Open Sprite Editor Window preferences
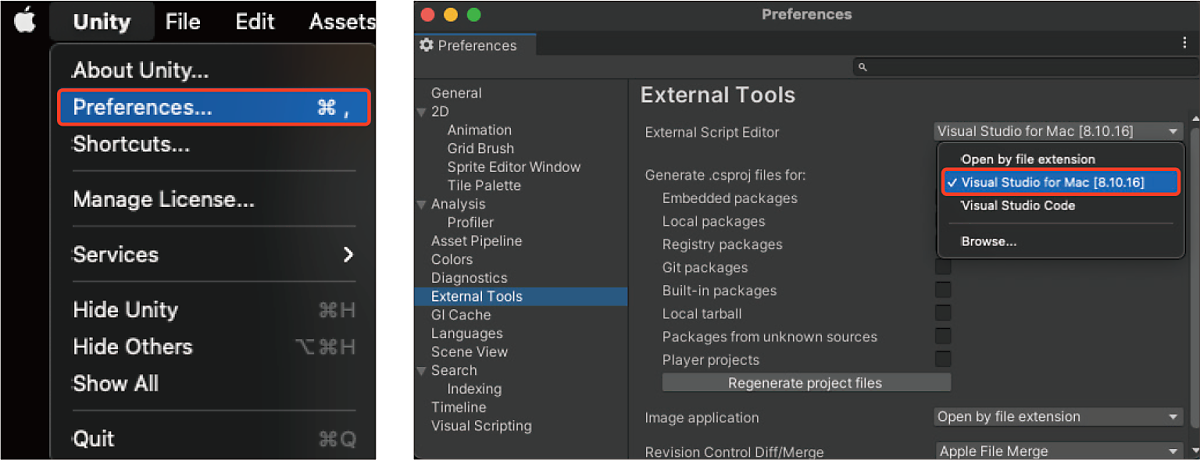The image size is (1200, 460). 514,167
